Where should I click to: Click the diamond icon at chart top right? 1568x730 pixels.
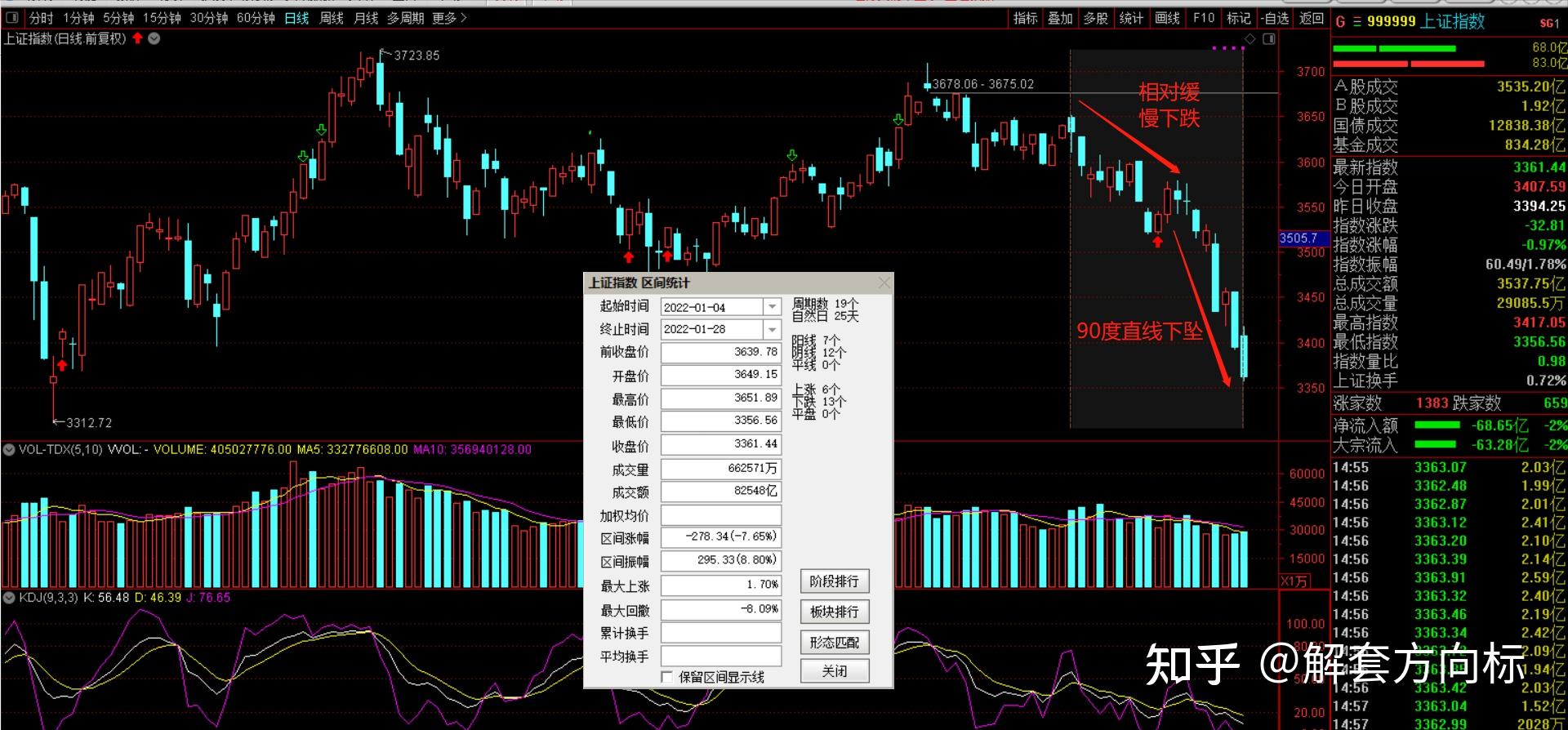click(x=1249, y=39)
